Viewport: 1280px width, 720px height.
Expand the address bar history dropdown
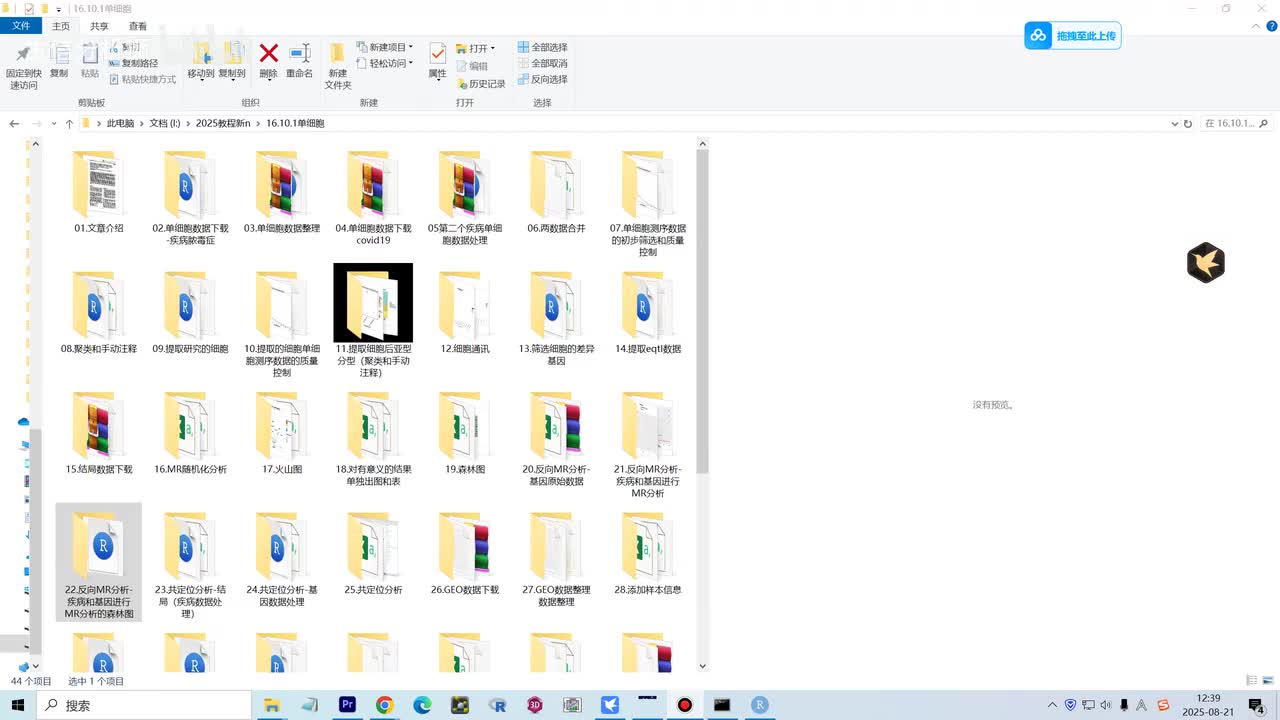pos(1175,124)
